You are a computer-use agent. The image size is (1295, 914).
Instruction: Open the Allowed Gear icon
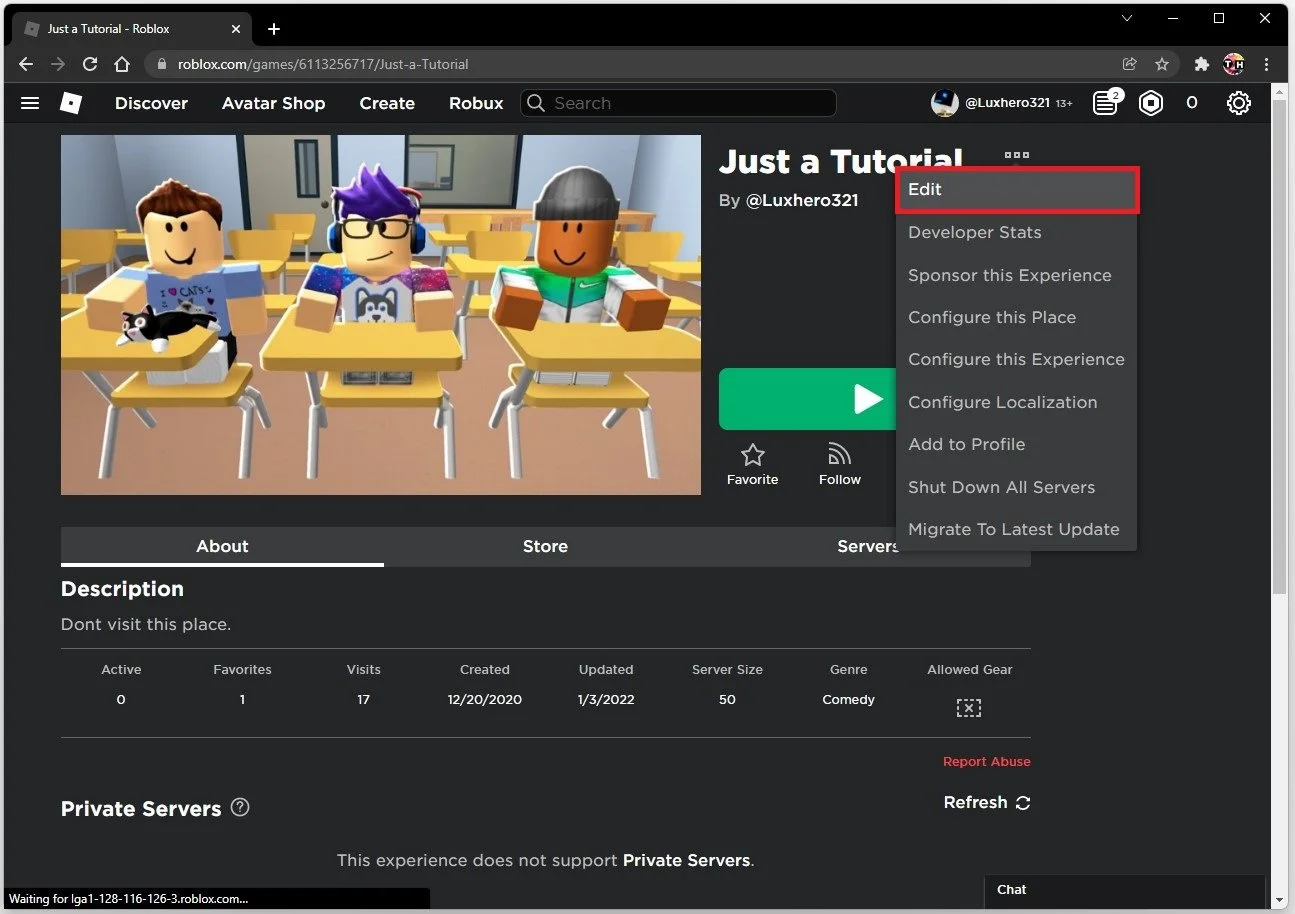[968, 707]
